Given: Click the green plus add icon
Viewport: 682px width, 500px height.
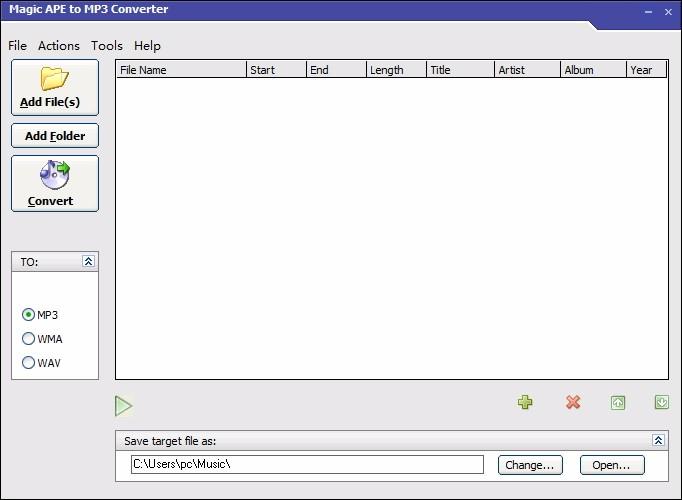Looking at the screenshot, I should [525, 402].
